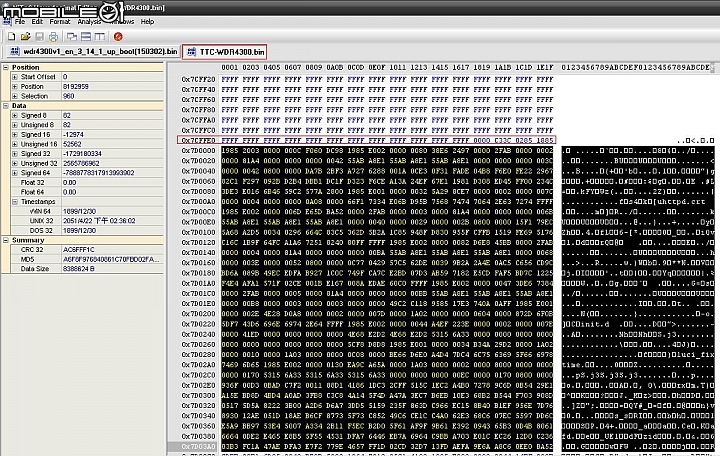Open the Analysis menu
The image size is (720, 456).
(x=89, y=22)
